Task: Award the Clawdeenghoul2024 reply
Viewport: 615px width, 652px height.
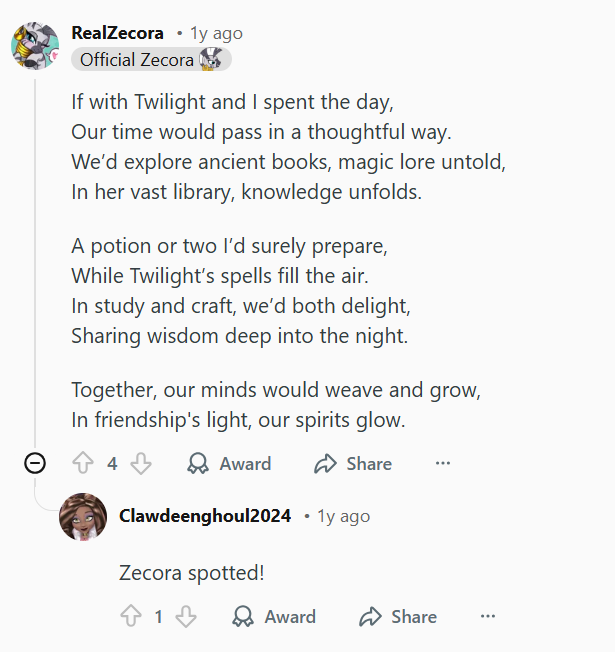Action: tap(273, 616)
